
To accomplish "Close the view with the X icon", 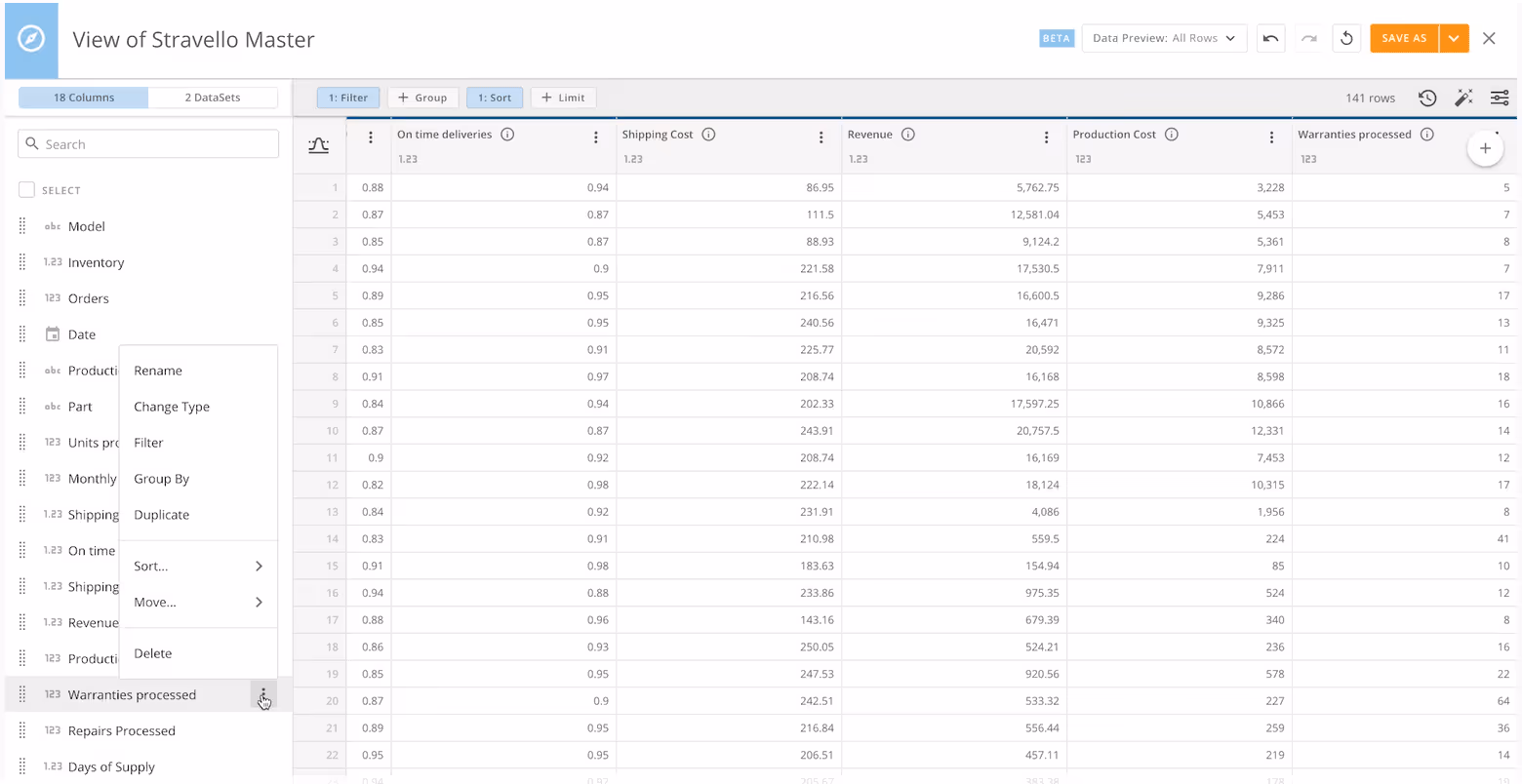I will (1489, 38).
